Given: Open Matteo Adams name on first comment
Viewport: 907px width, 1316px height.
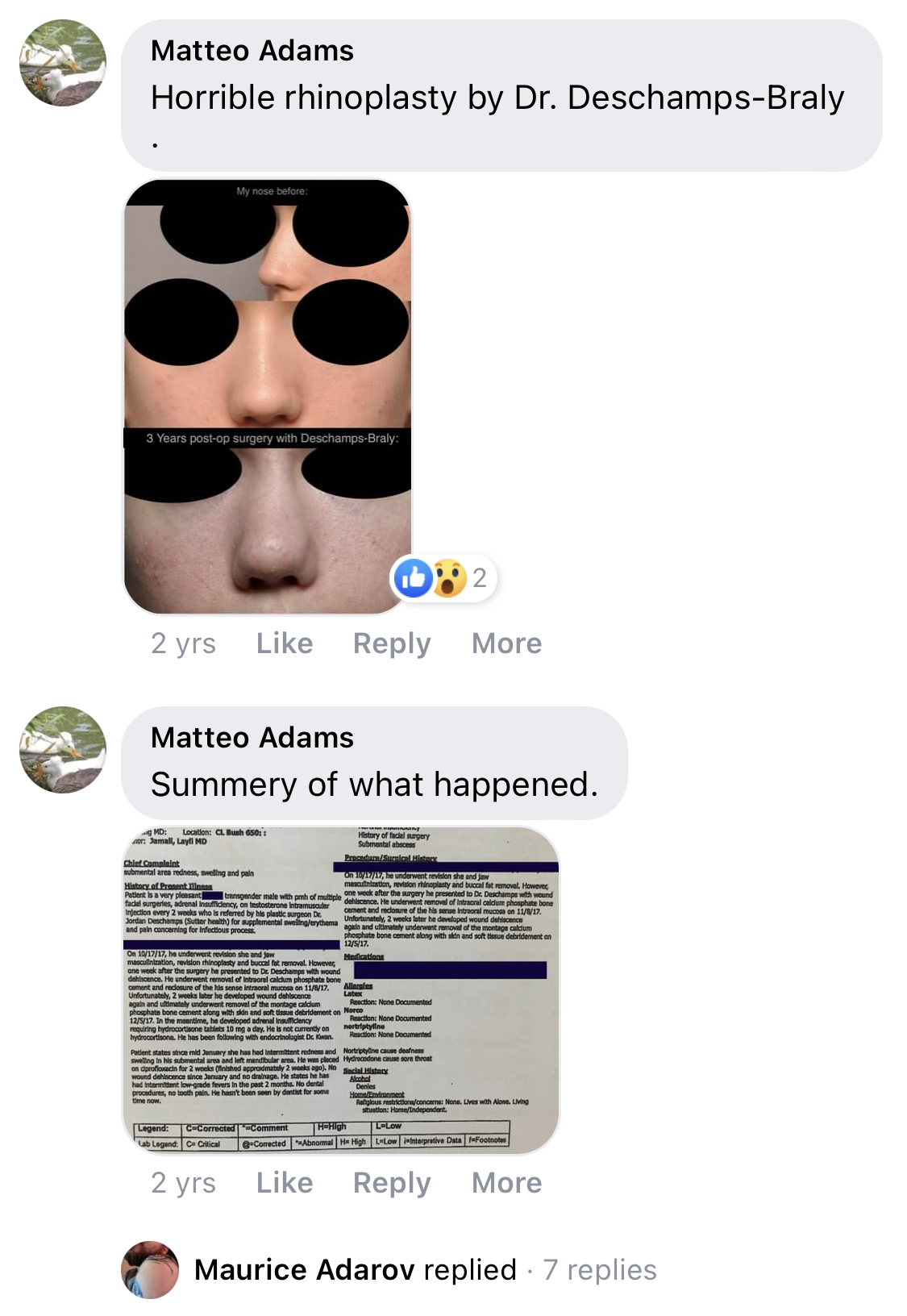Looking at the screenshot, I should coord(252,51).
